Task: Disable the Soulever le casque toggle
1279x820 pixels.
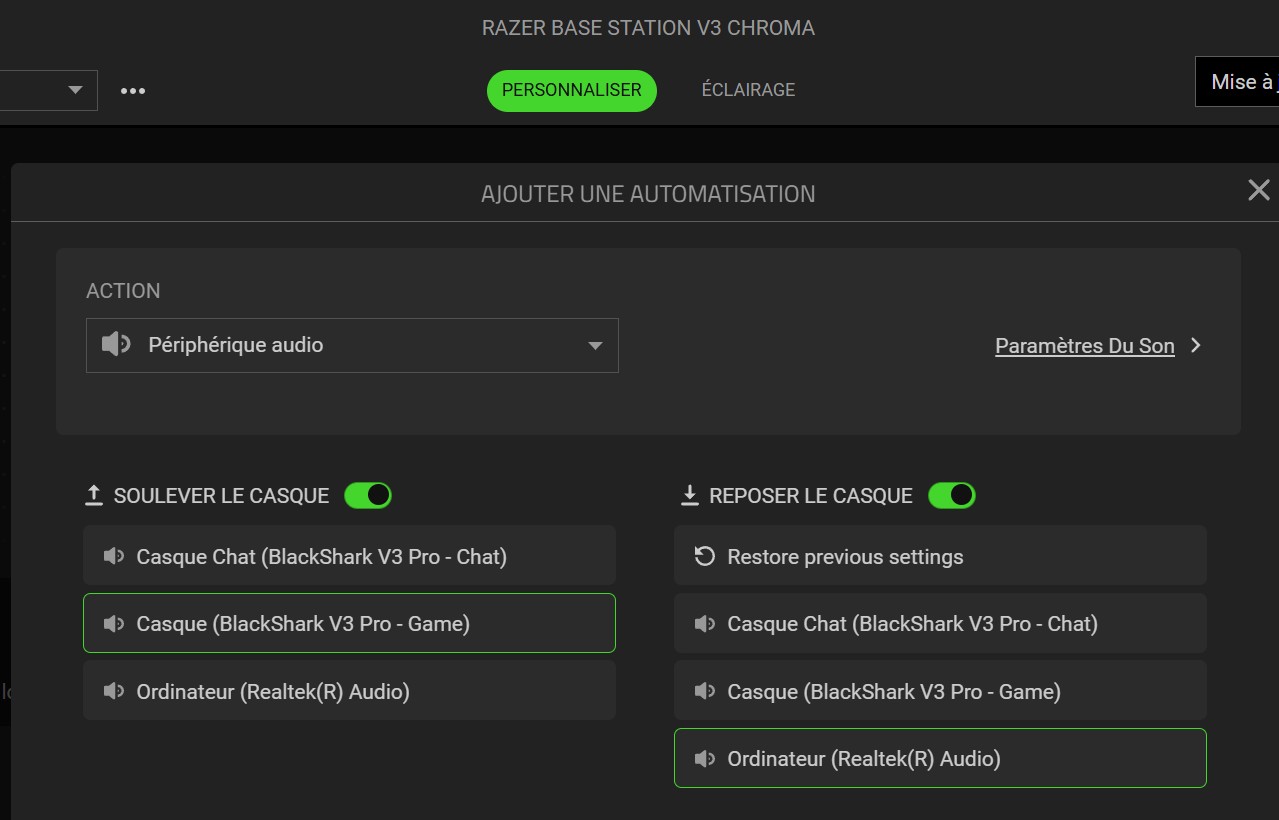Action: click(x=368, y=495)
